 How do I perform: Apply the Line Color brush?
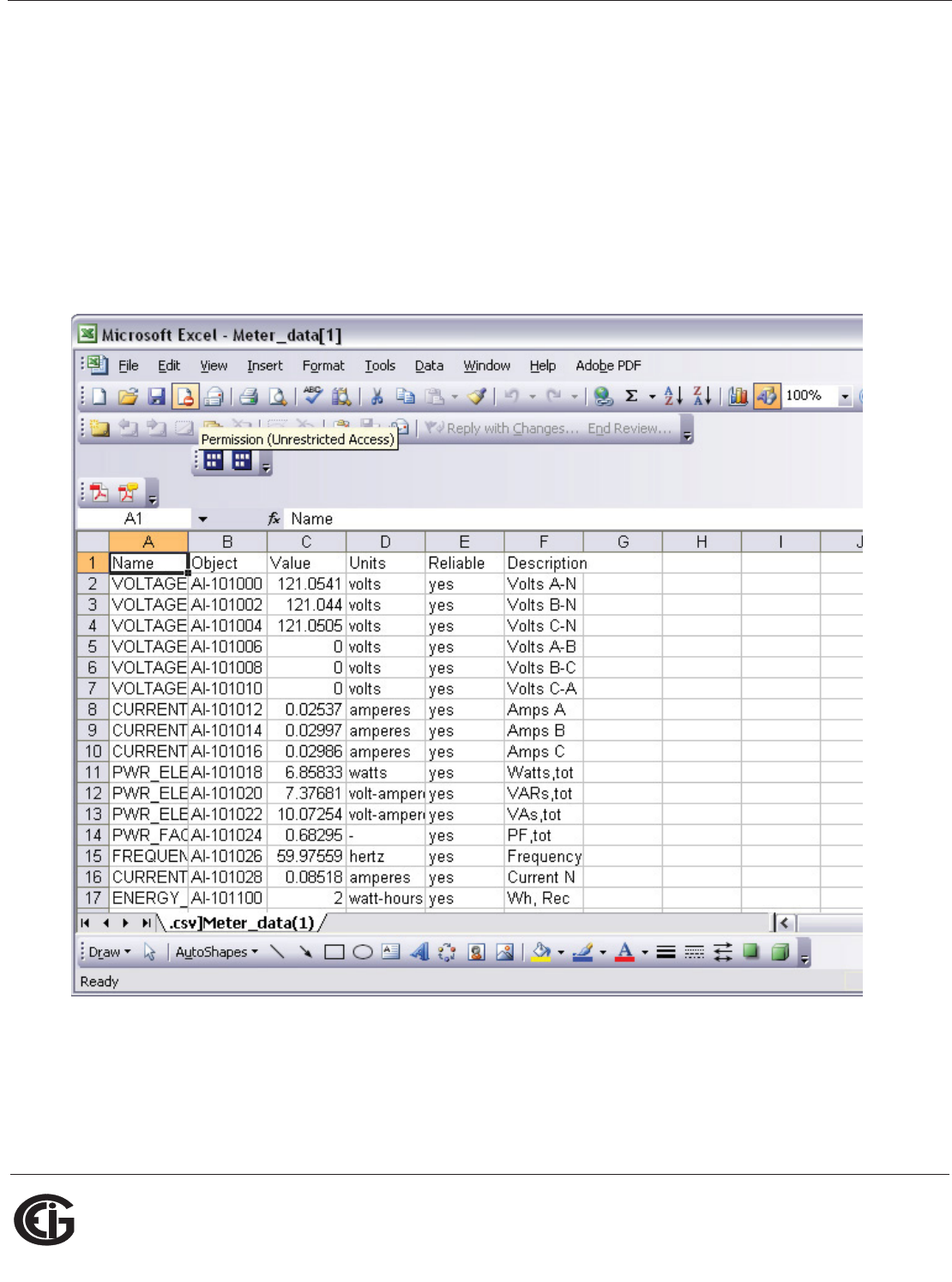[x=583, y=952]
